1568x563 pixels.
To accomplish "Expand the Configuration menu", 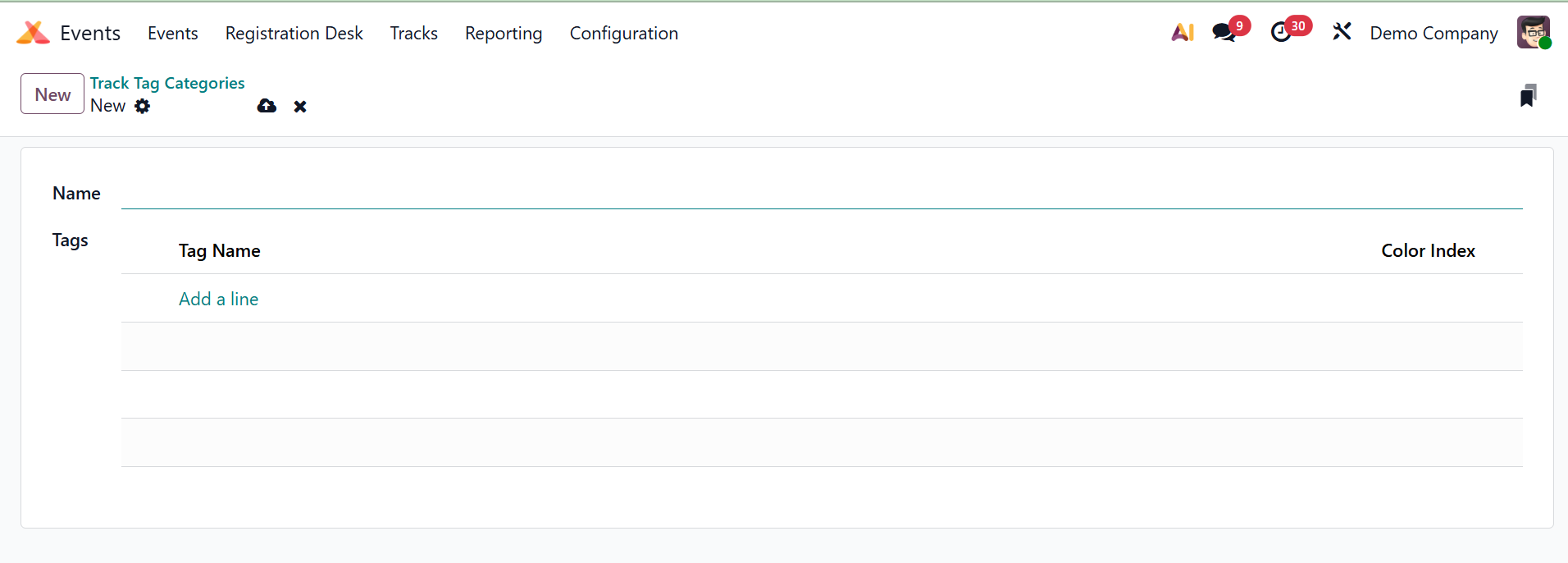I will point(623,34).
